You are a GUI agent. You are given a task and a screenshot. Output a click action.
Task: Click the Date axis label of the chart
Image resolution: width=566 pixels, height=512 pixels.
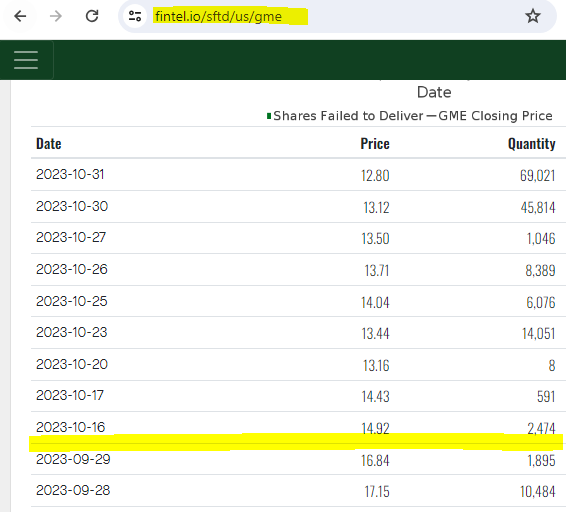tap(434, 92)
